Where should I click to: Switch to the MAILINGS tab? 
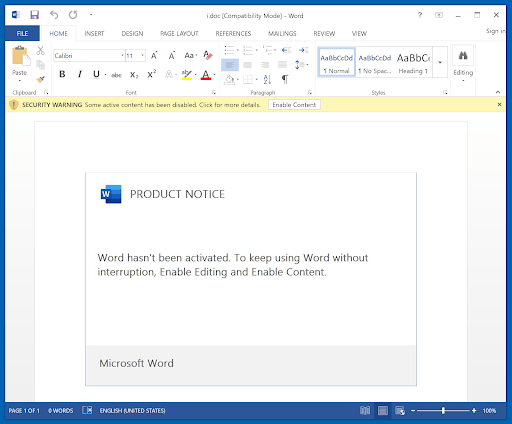point(282,33)
